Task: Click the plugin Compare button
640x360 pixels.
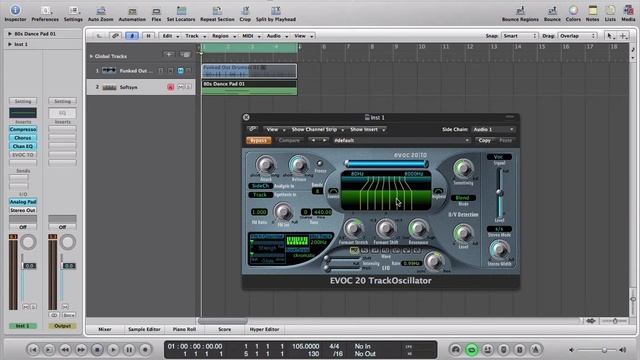Action: (289, 140)
